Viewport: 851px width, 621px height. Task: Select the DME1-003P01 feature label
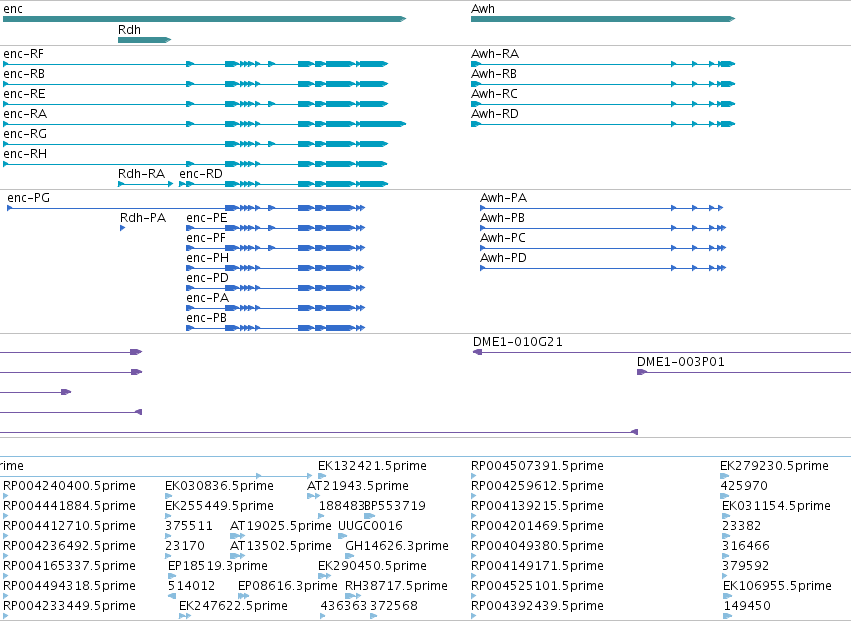click(x=681, y=362)
